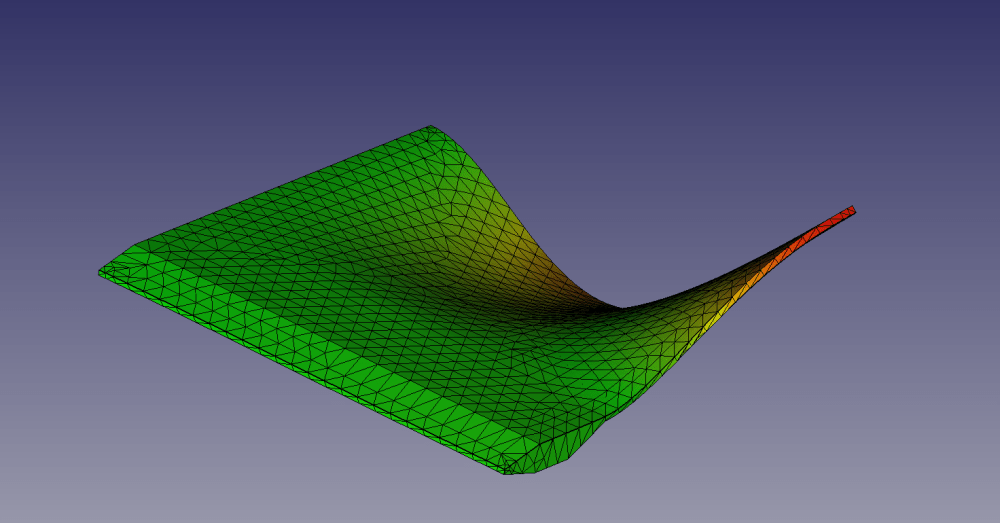The height and width of the screenshot is (523, 1000).
Task: Click the upper-left outer edge of the mesh
Action: (x=280, y=186)
